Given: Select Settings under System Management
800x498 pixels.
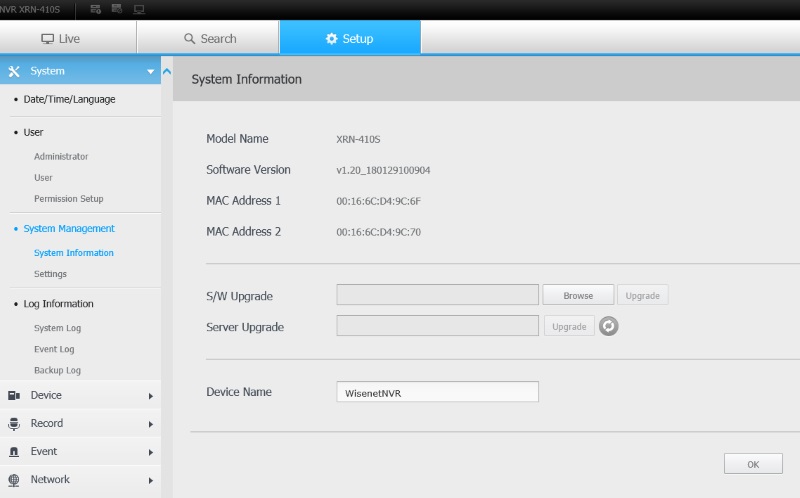Looking at the screenshot, I should click(50, 274).
